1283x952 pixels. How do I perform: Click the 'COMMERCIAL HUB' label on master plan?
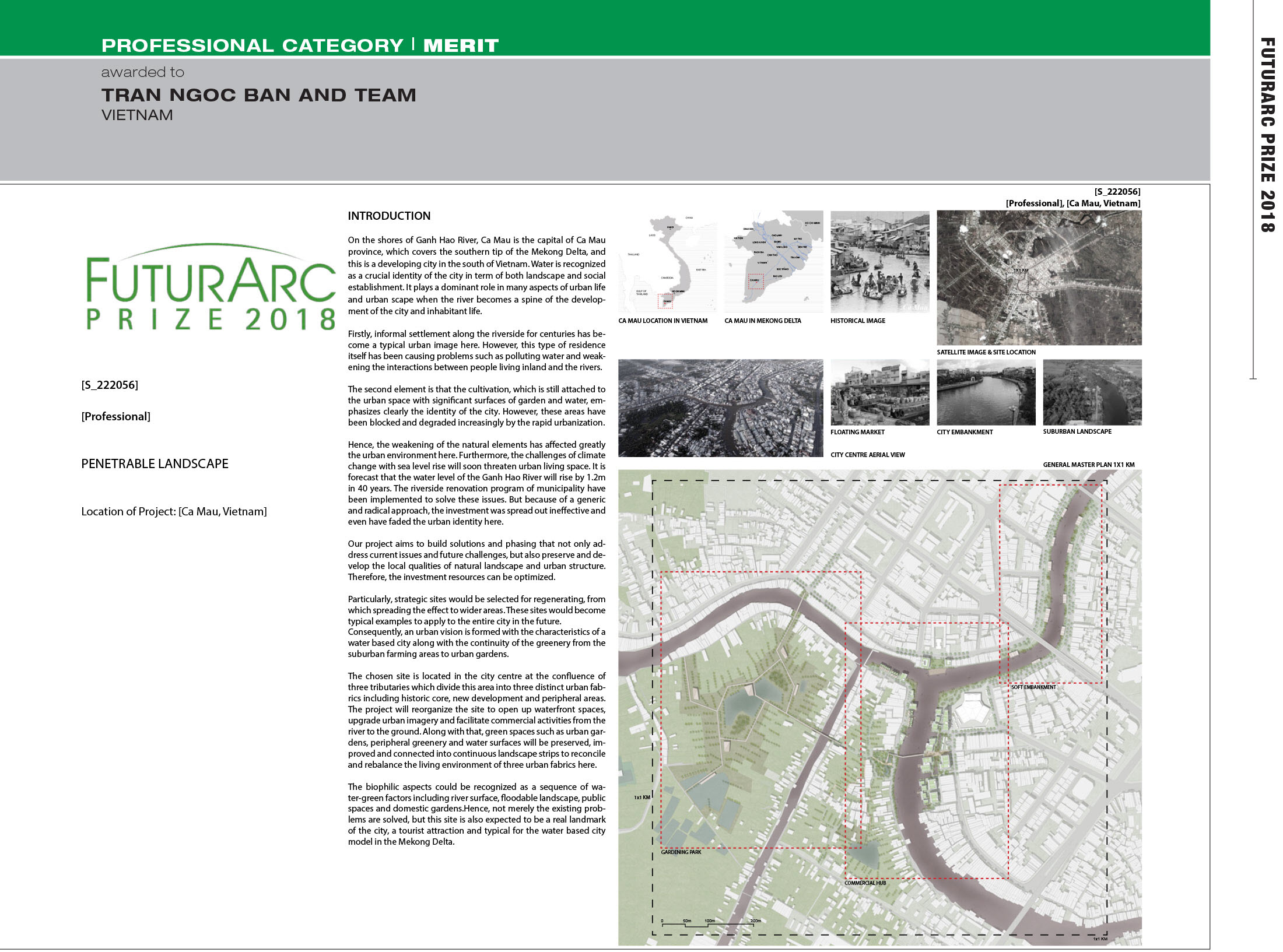click(x=865, y=883)
